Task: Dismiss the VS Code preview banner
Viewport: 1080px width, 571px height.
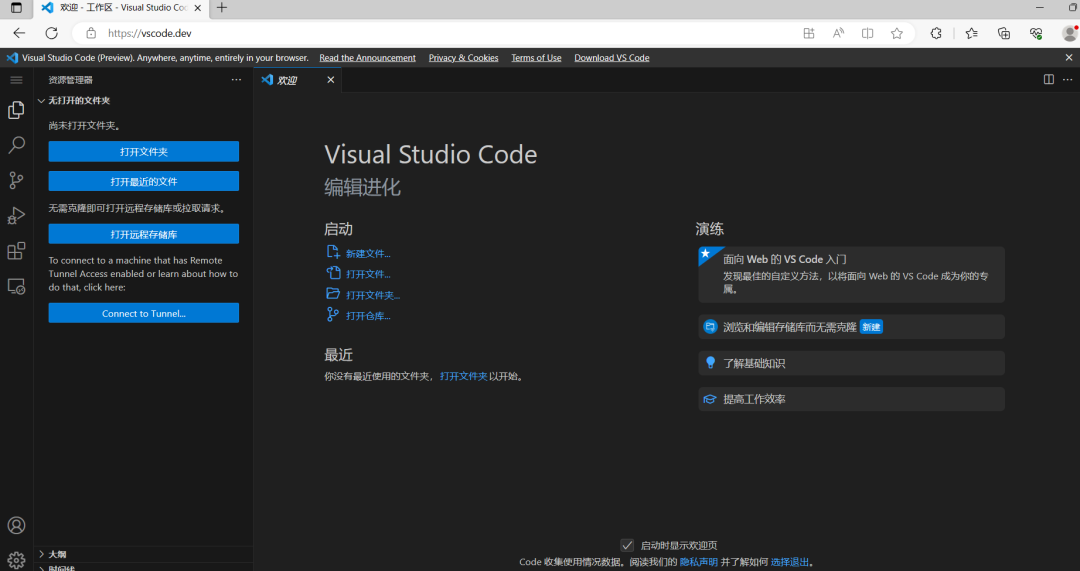Action: point(1069,58)
